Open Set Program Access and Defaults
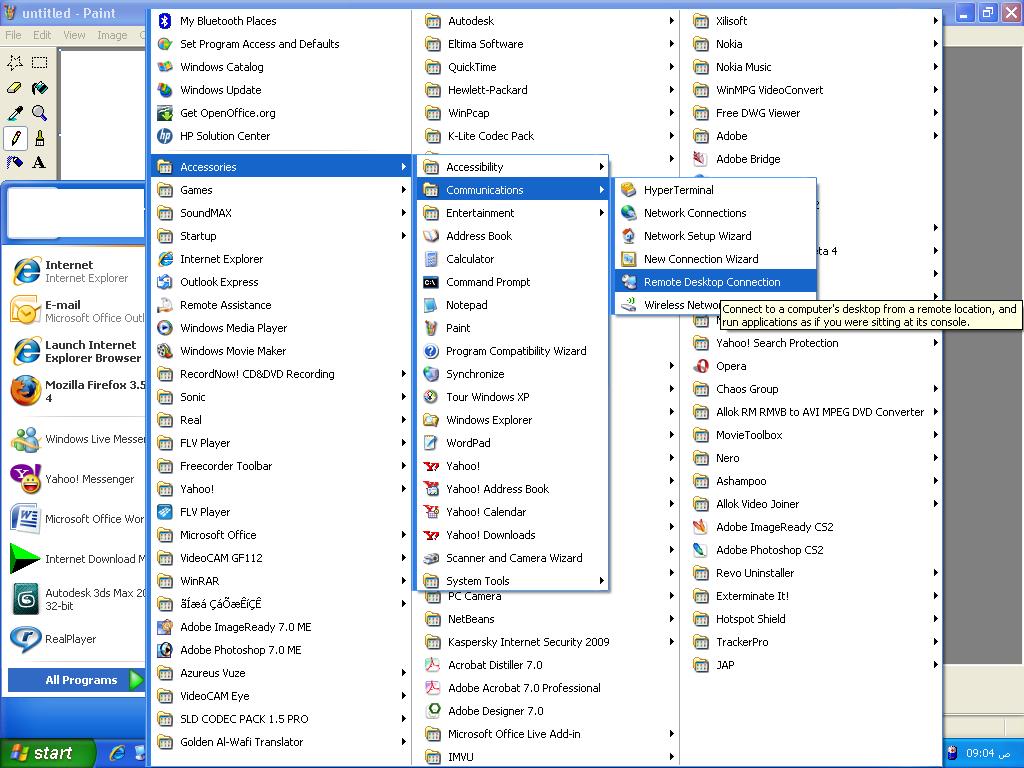The image size is (1024, 768). pos(281,44)
